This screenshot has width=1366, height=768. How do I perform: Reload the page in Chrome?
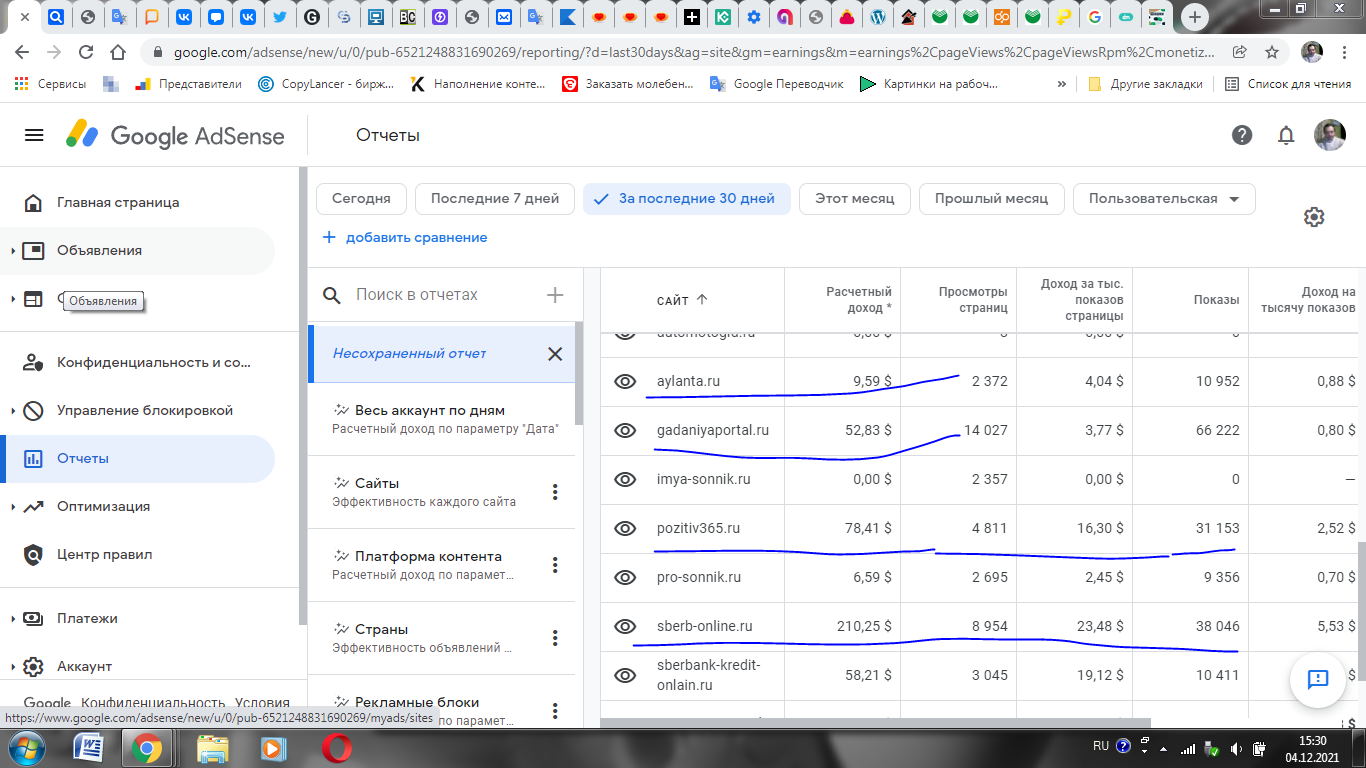pos(86,52)
